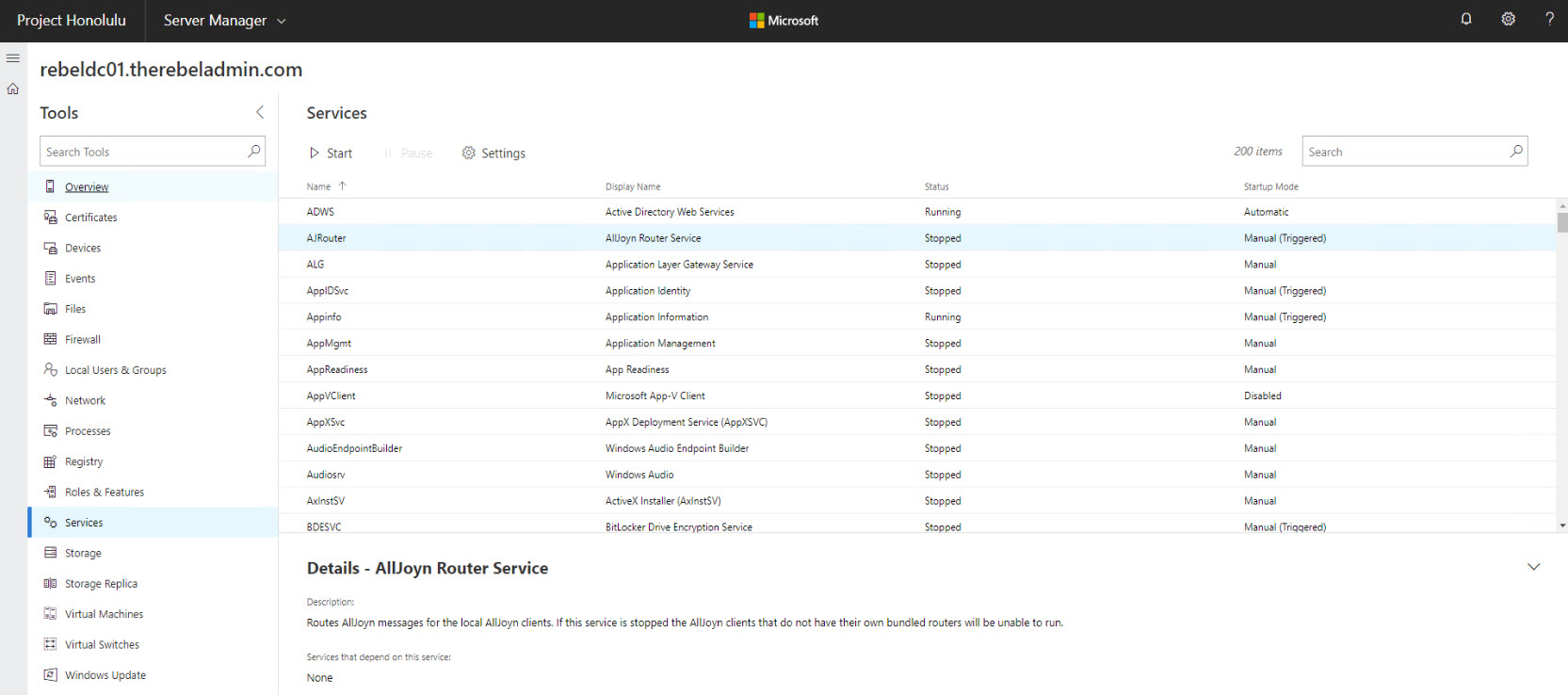Click the services list scrollbar thumb
Screen dimensions: 1568x695
coord(1562,222)
